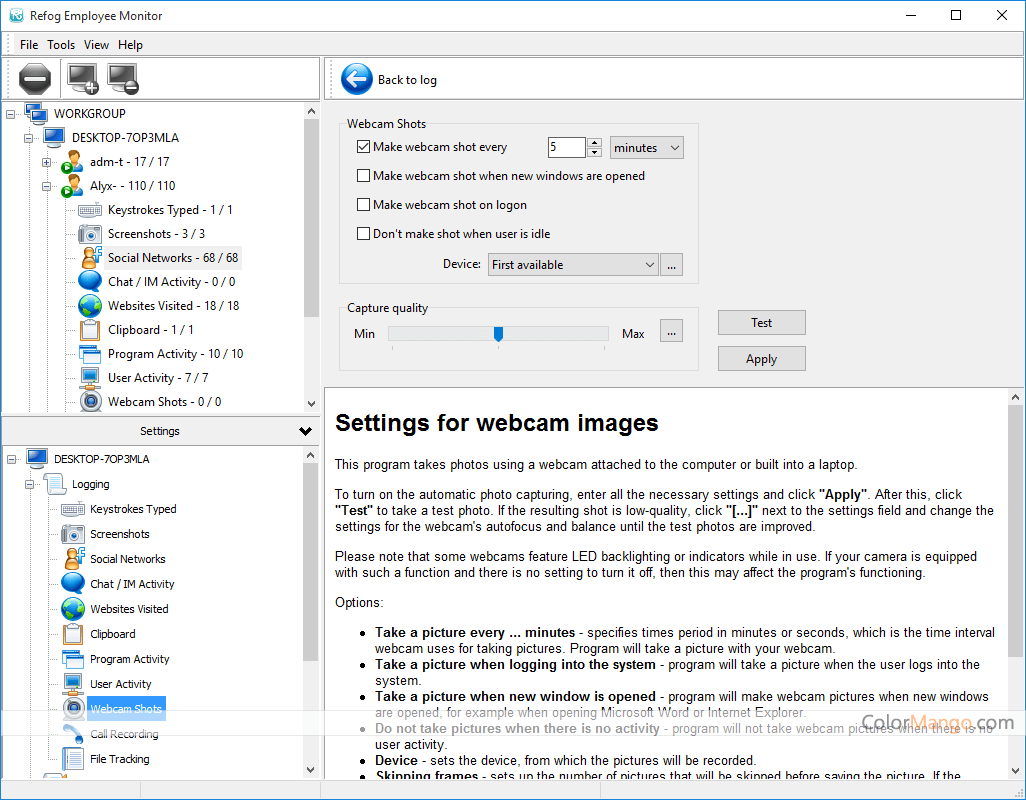Click the webcam interval number field

(x=565, y=148)
